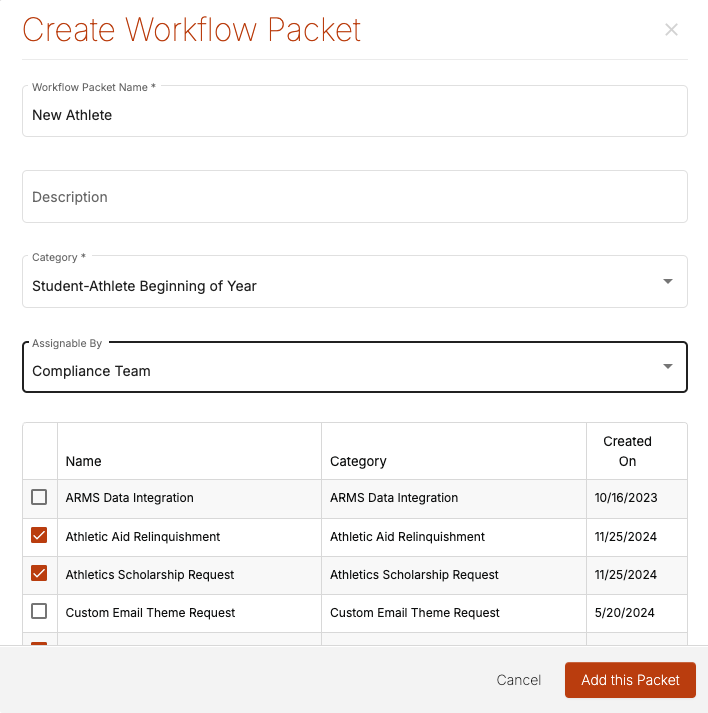Click the Assignable By dropdown arrow

(x=668, y=367)
